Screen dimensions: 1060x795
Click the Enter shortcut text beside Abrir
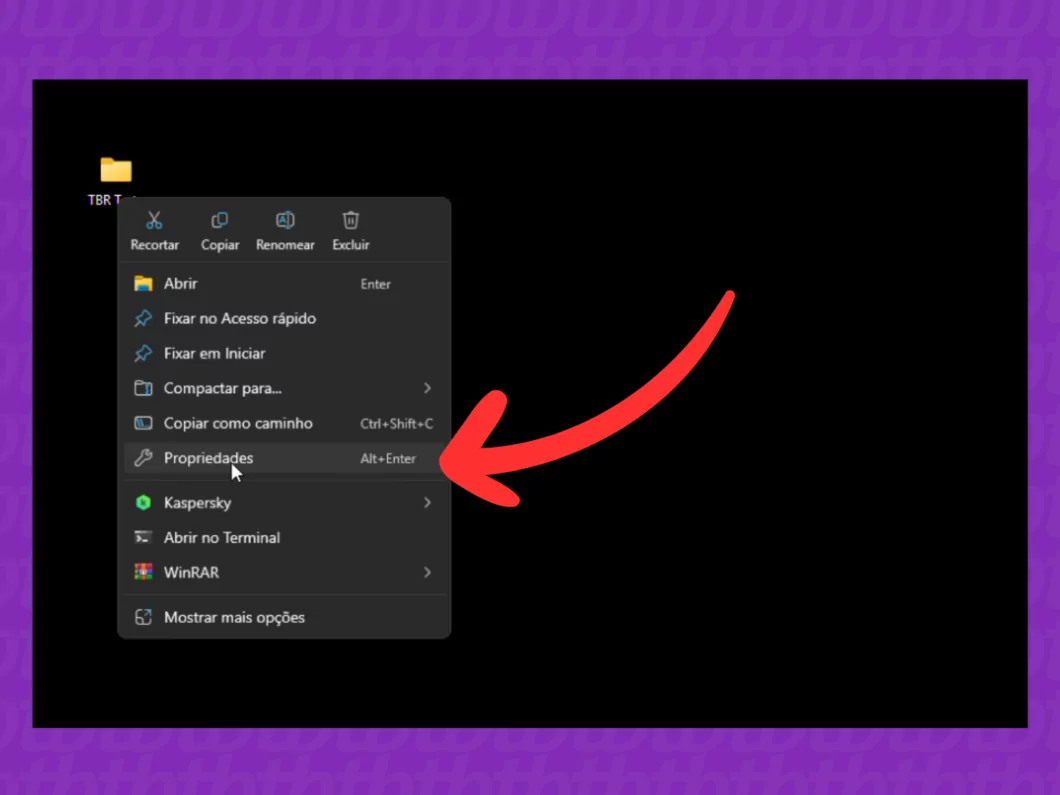[x=375, y=285]
